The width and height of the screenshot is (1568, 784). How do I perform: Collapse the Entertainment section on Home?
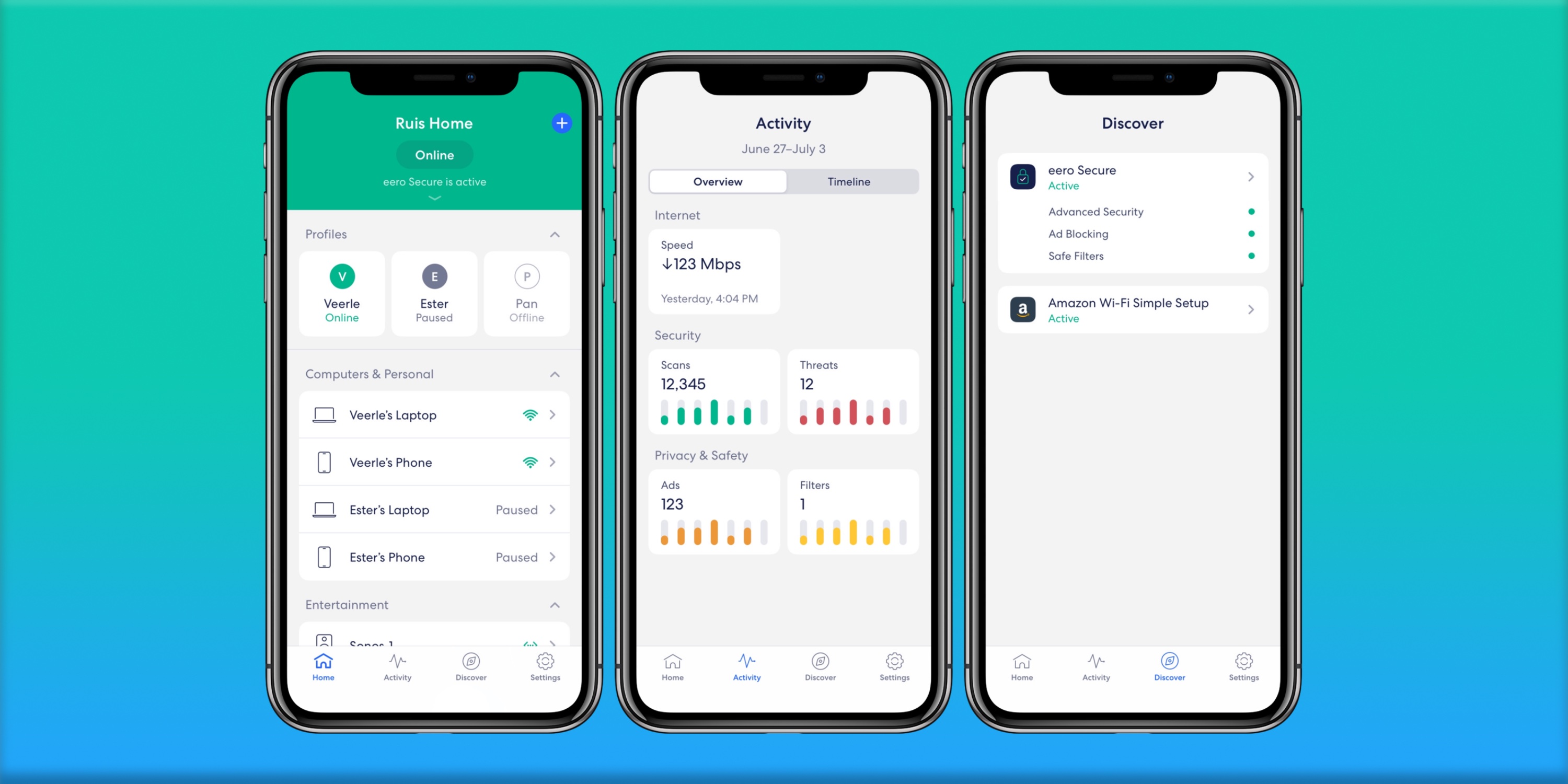coord(555,605)
